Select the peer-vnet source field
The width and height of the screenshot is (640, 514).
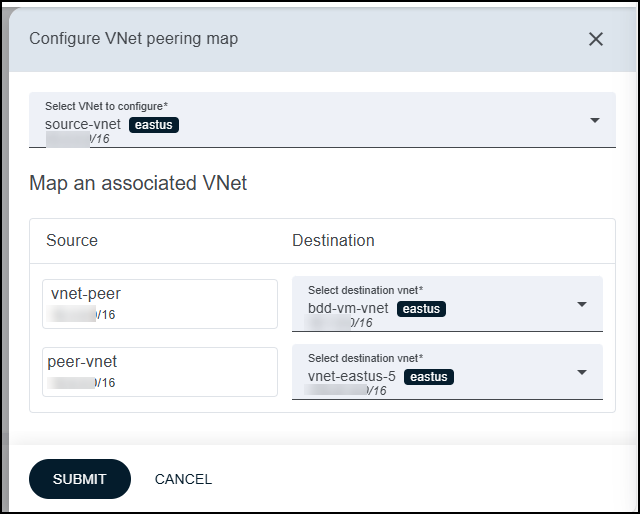pos(159,371)
